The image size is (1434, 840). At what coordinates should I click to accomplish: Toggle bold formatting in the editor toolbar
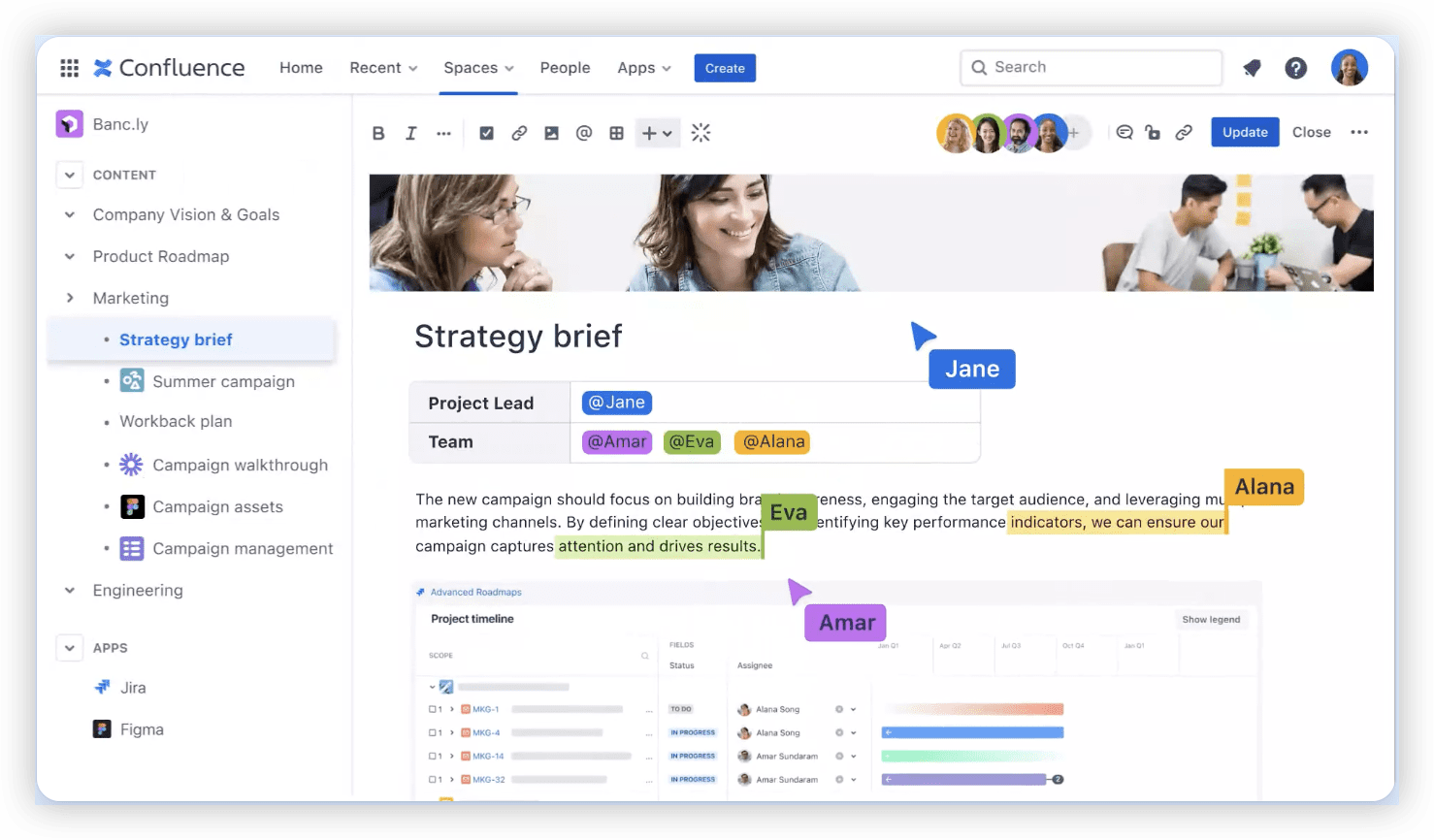[x=378, y=133]
